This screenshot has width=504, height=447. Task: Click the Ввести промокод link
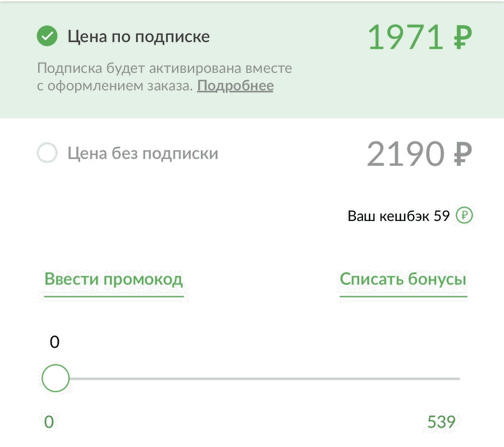pos(114,279)
